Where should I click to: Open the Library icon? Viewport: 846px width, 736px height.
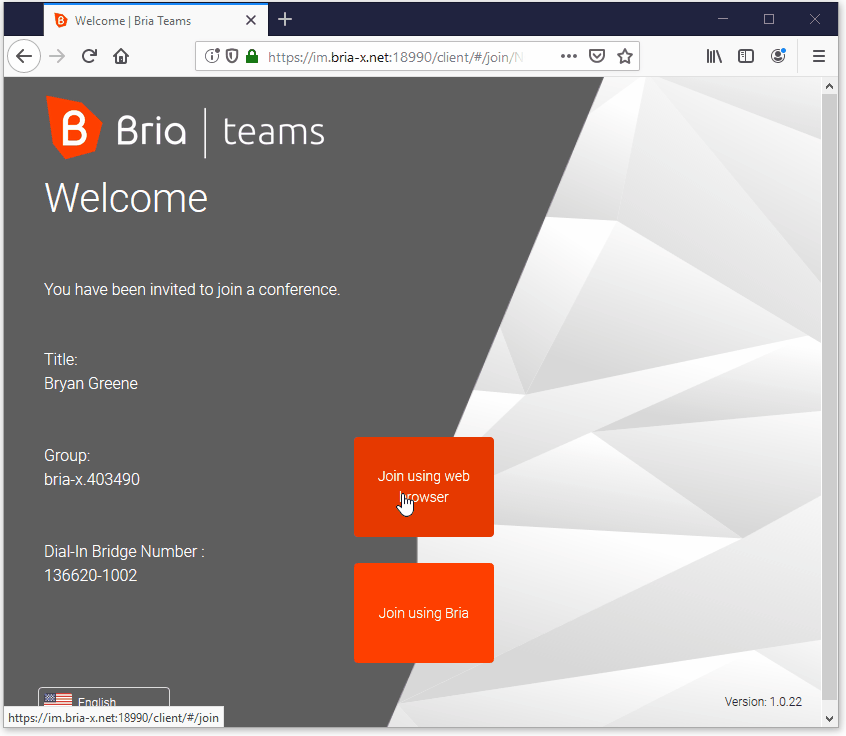(x=714, y=56)
